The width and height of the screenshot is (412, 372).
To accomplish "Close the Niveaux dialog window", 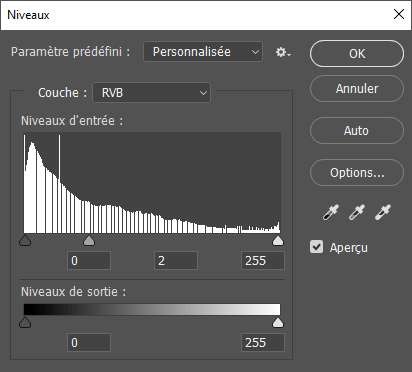I will (399, 14).
